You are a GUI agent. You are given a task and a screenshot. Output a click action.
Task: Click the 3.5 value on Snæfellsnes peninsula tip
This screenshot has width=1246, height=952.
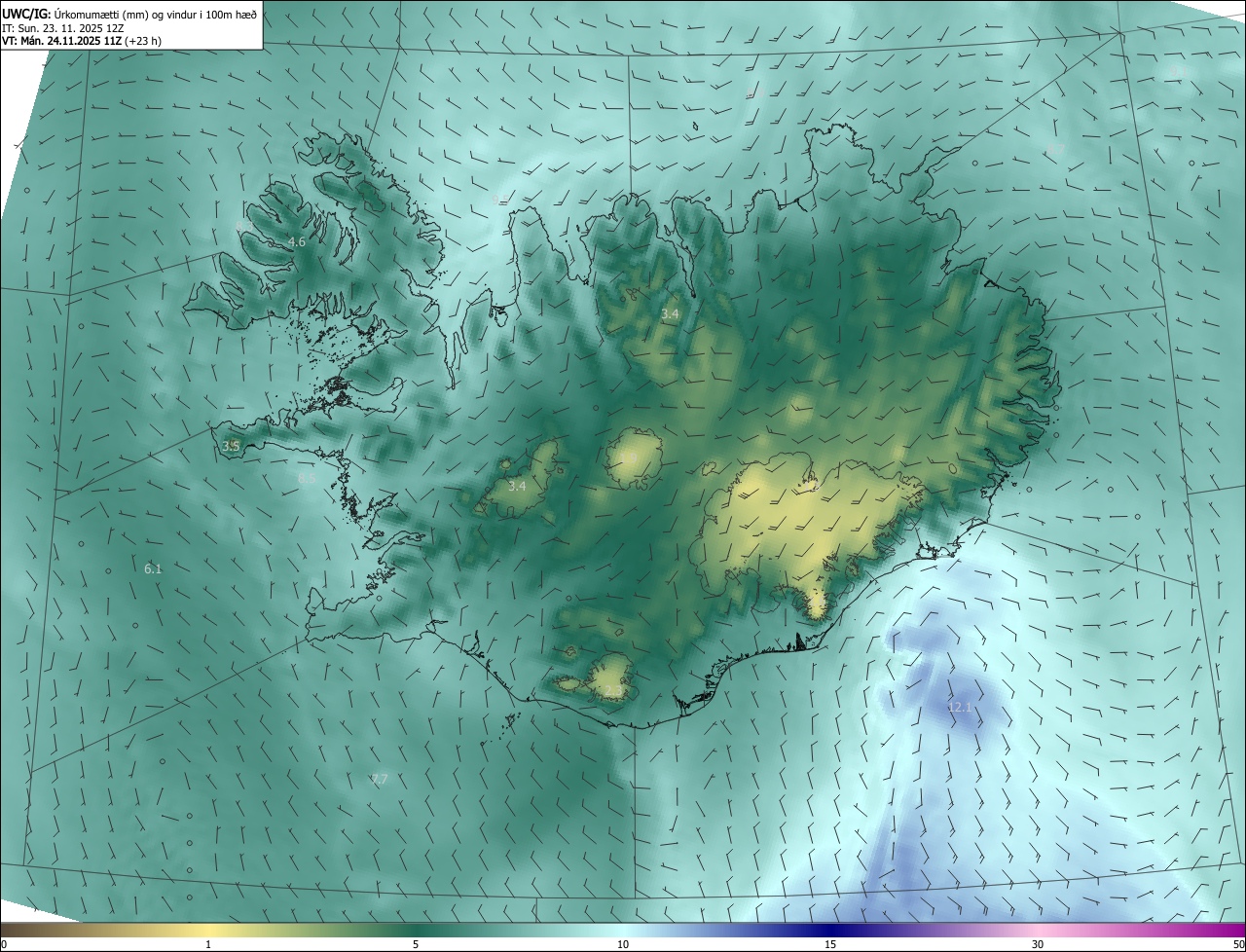click(x=231, y=446)
